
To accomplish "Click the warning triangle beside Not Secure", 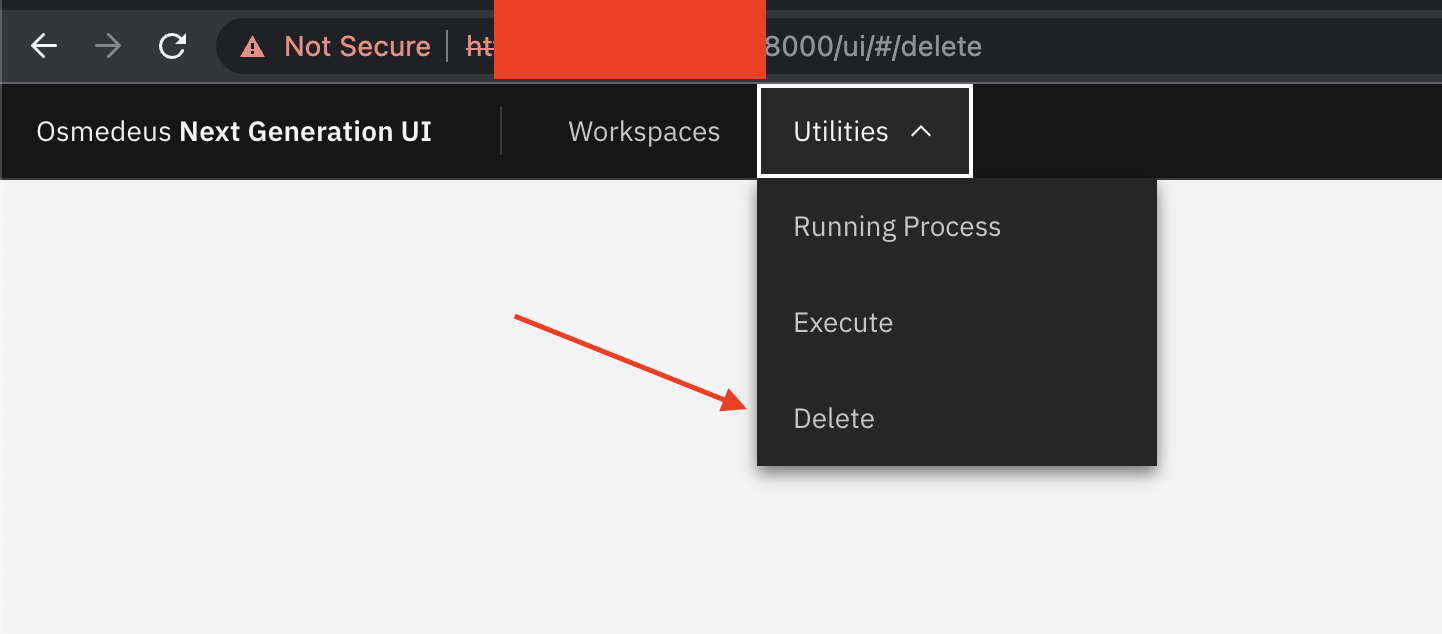I will coord(252,45).
